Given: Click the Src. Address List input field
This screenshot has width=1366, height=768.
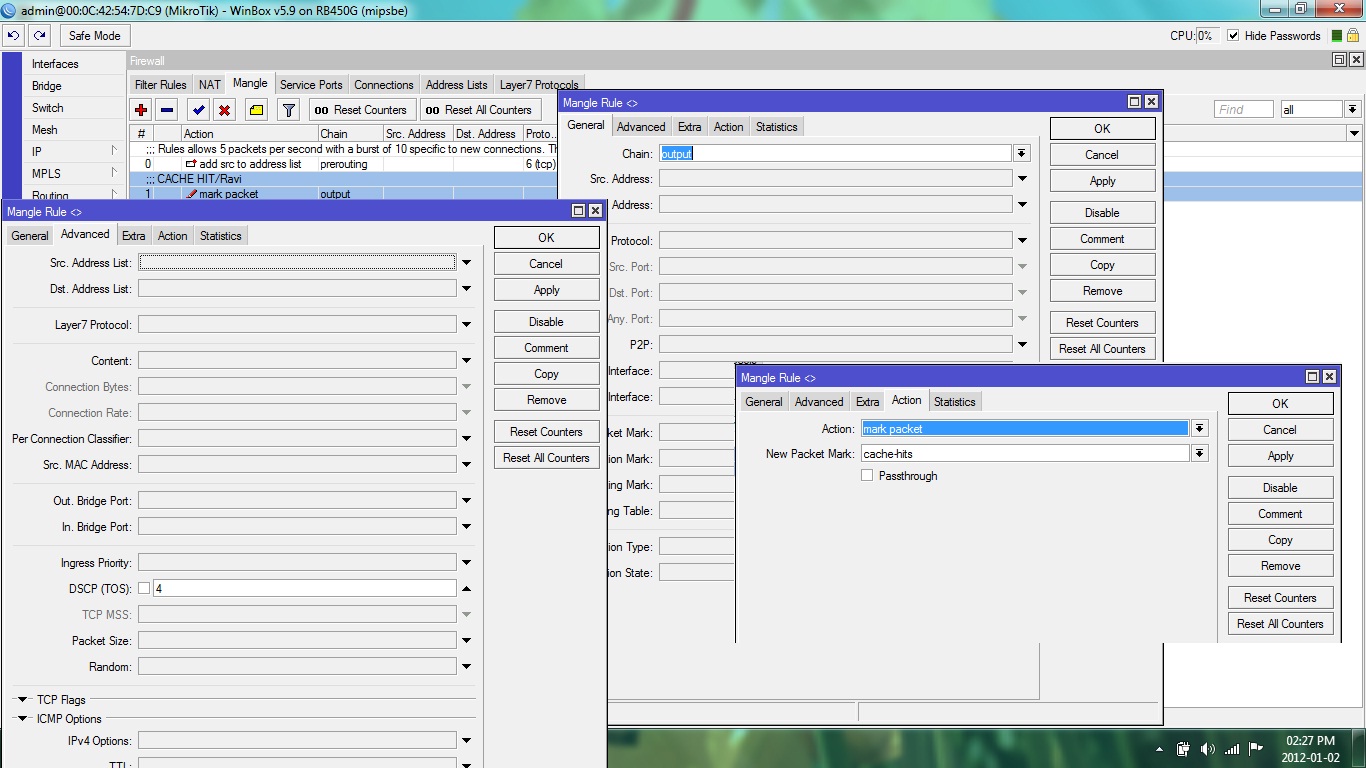Looking at the screenshot, I should [297, 263].
